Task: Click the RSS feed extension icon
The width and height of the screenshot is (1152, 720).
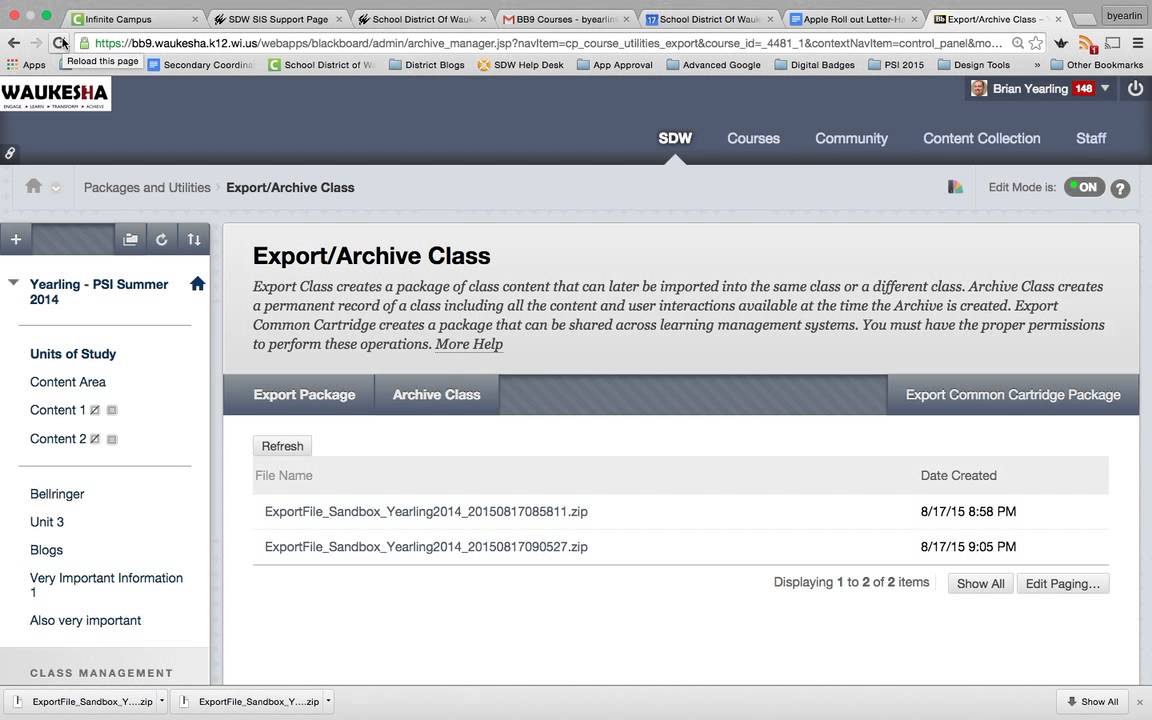Action: tap(1087, 44)
